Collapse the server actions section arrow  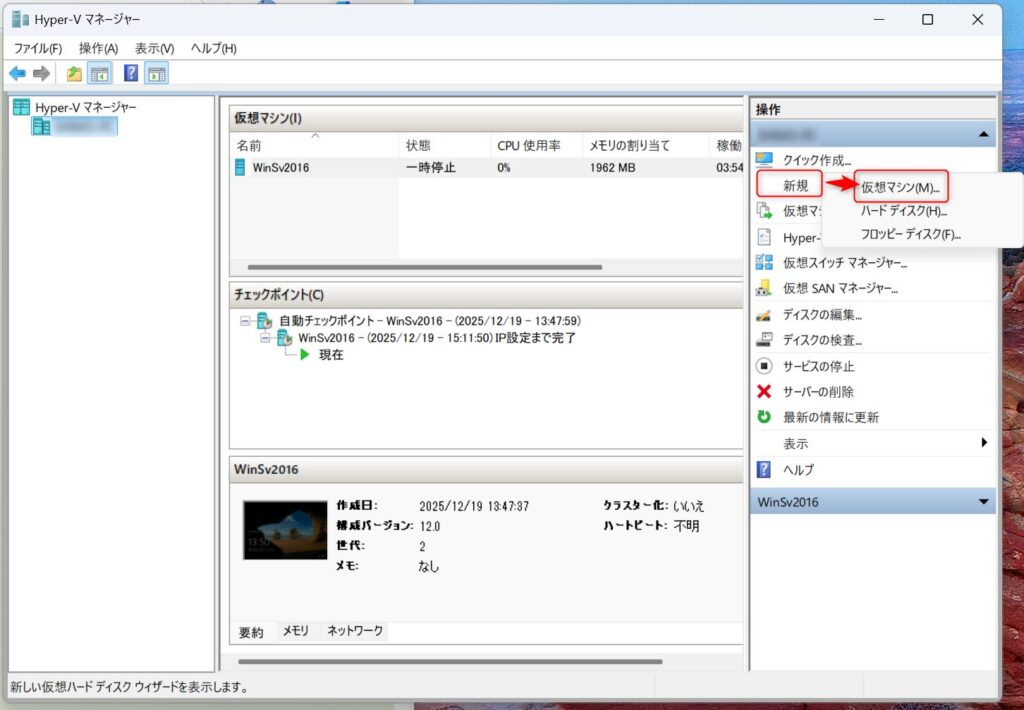click(983, 134)
